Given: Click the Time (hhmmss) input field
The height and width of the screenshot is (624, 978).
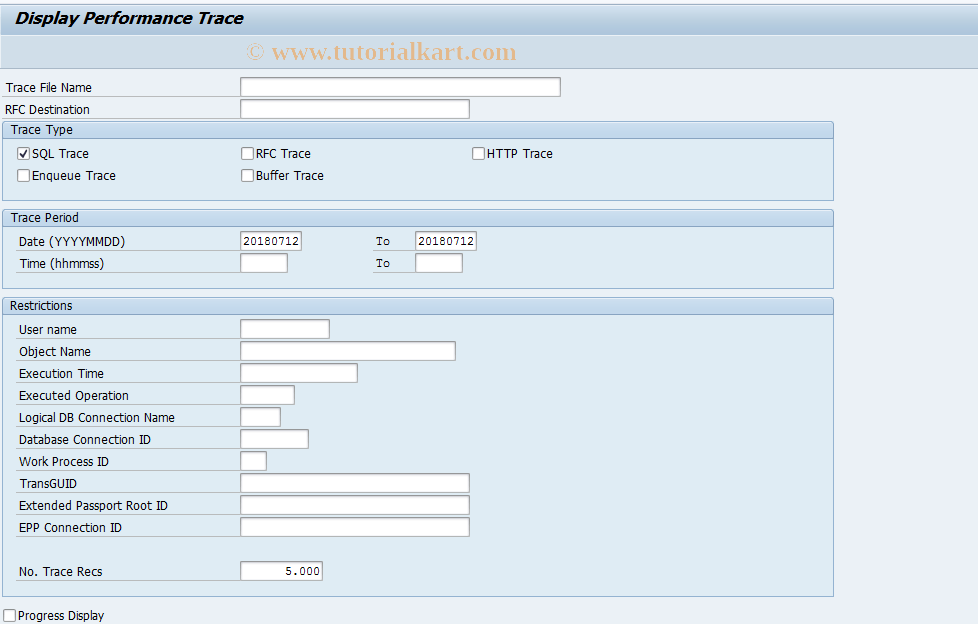Looking at the screenshot, I should point(263,262).
